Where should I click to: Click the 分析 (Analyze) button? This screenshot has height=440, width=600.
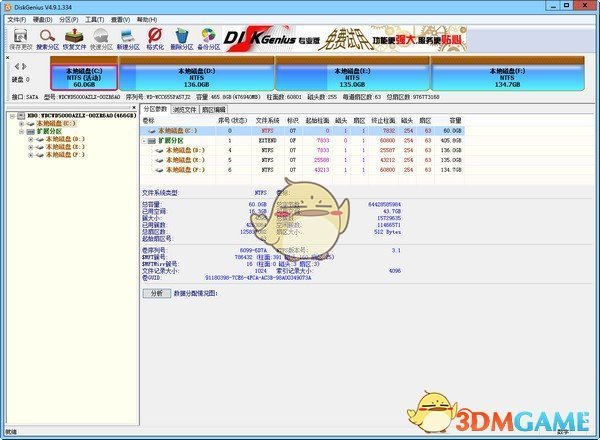pyautogui.click(x=157, y=293)
